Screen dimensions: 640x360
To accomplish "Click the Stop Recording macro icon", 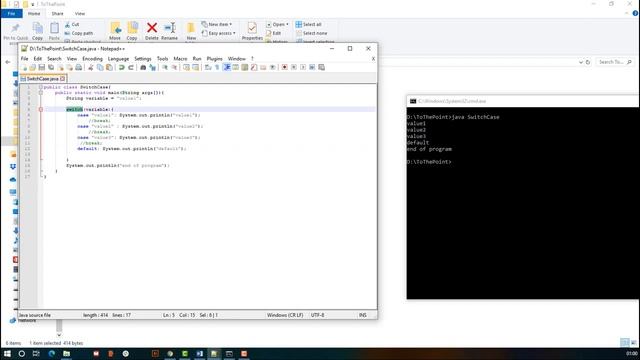I will coord(294,67).
